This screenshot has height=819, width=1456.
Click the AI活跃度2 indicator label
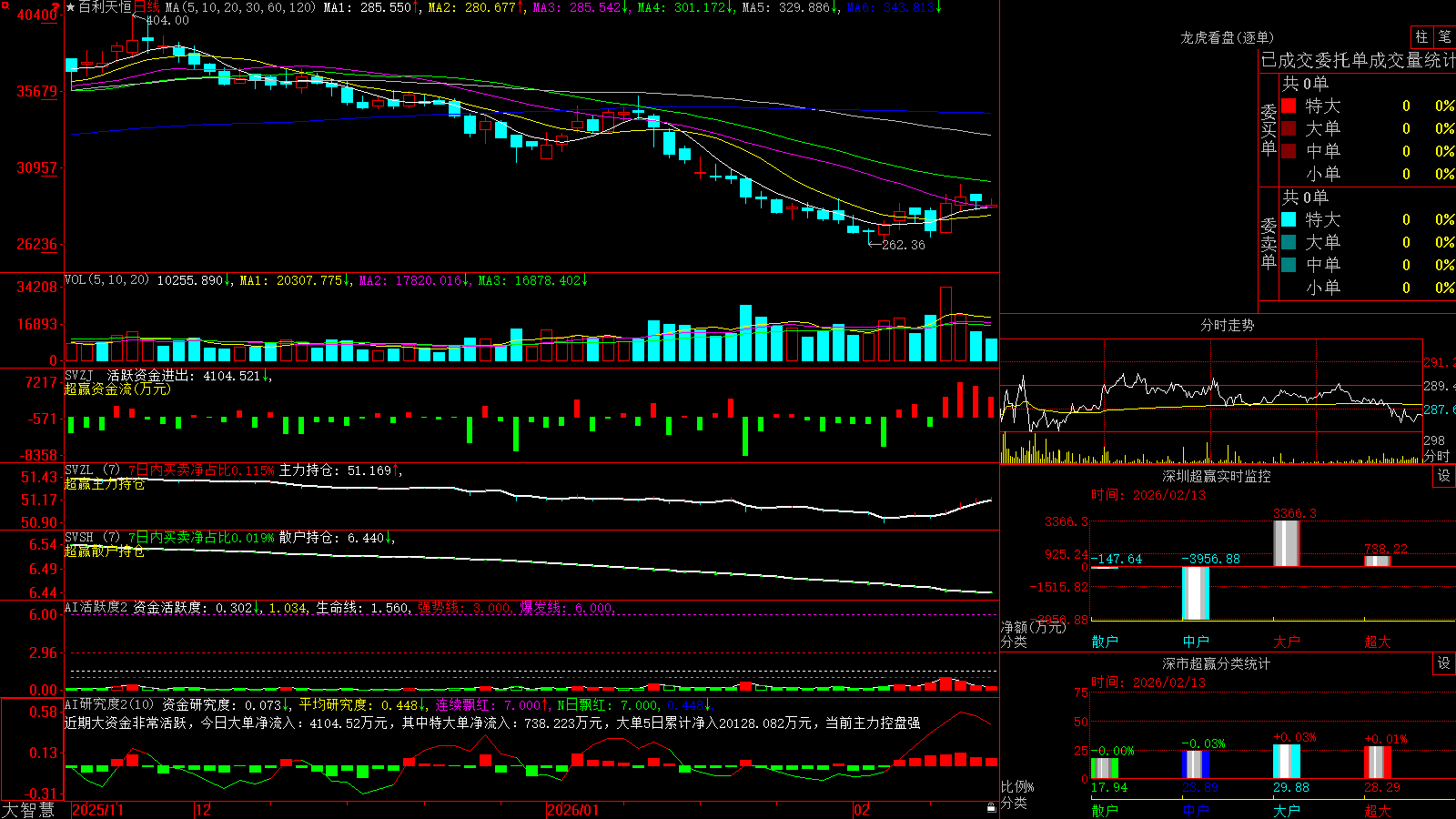96,608
